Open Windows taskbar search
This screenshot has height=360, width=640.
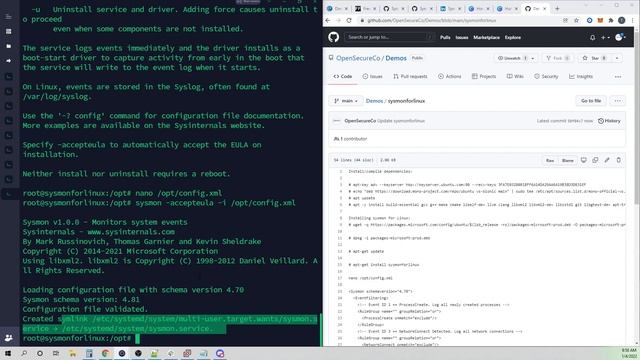pos(24,353)
